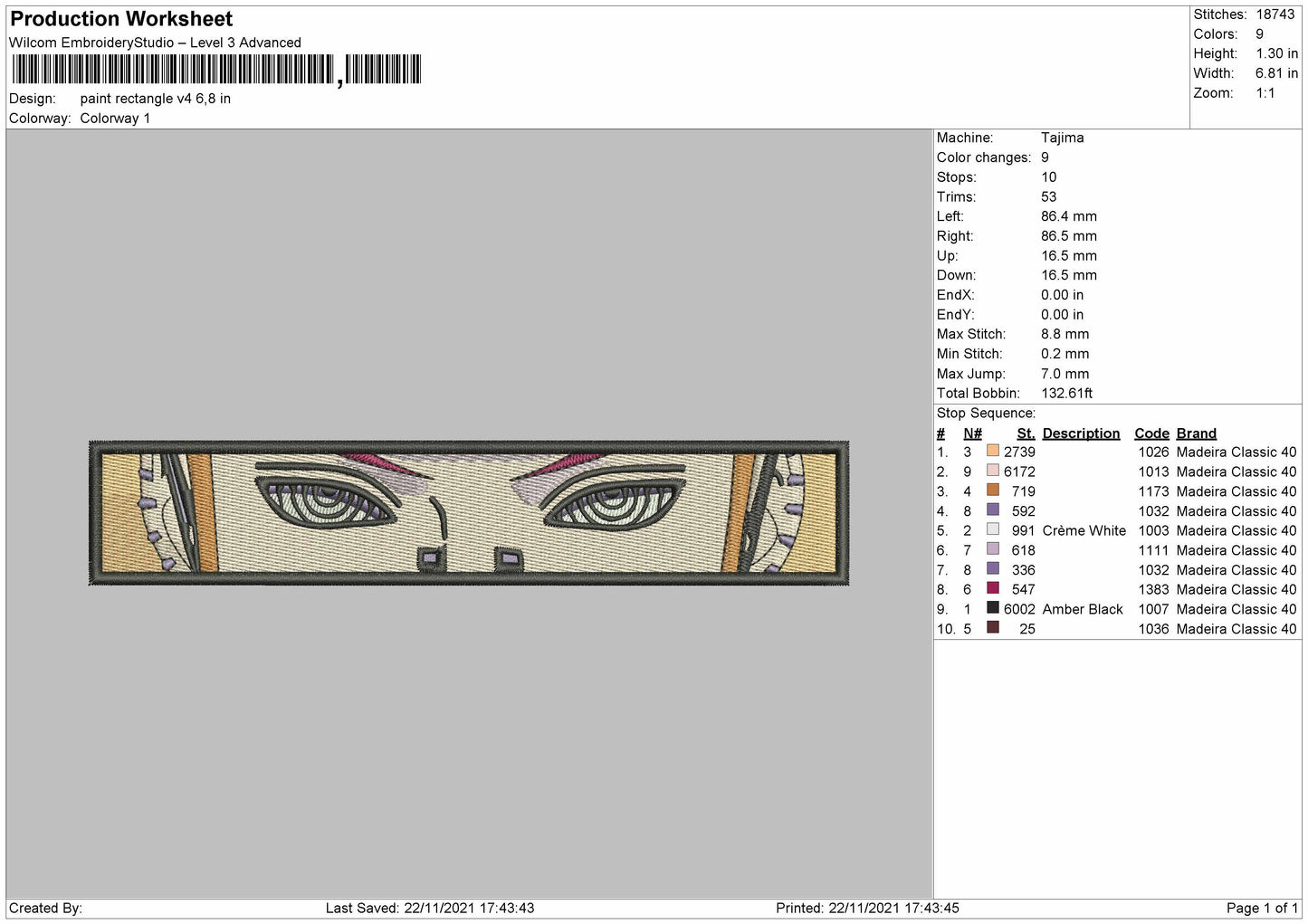The width and height of the screenshot is (1308, 924).
Task: Click the code '1383' in row 8
Action: pyautogui.click(x=1153, y=589)
